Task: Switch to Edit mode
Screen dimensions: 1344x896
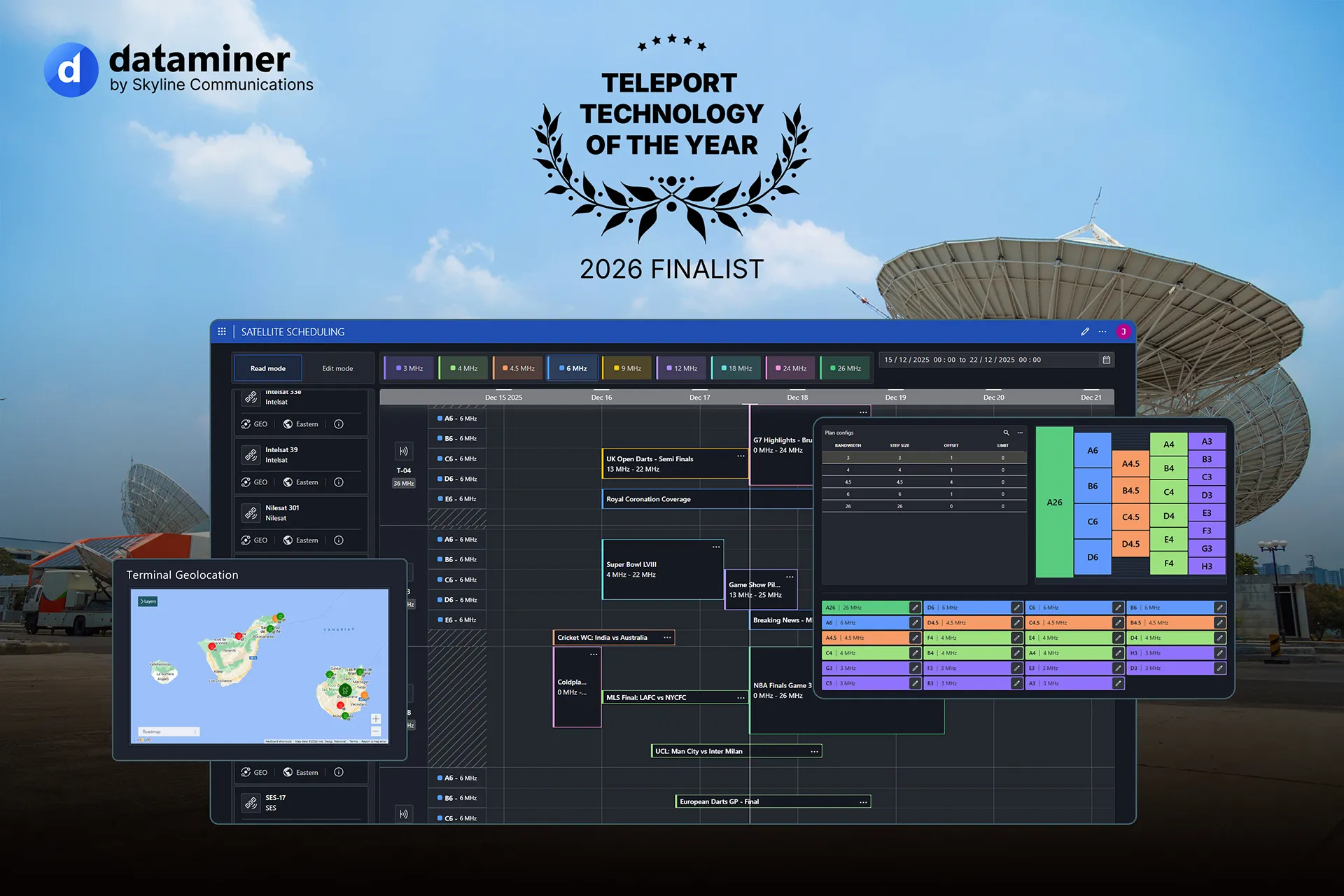Action: tap(337, 368)
